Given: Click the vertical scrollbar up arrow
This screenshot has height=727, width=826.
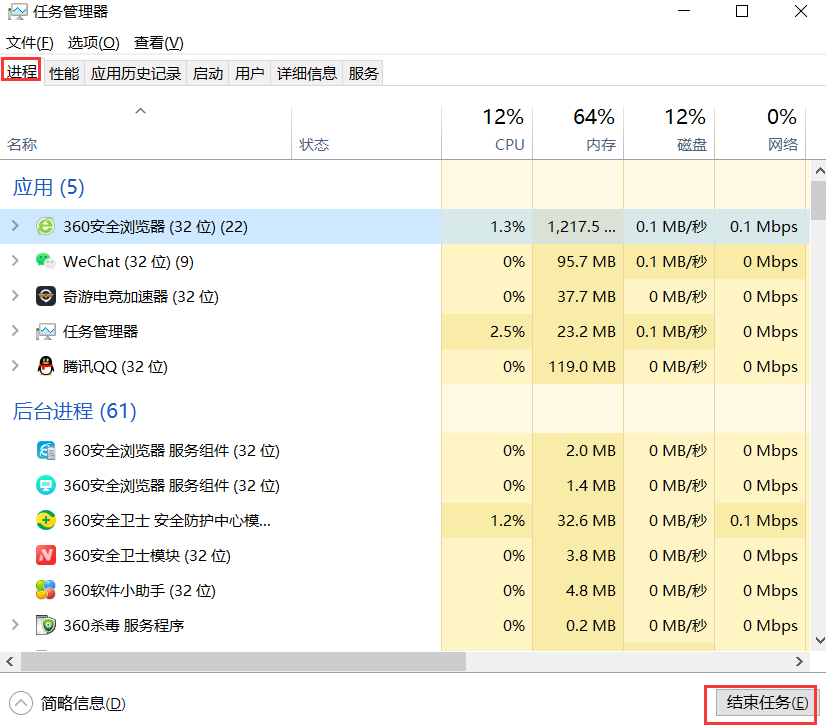Looking at the screenshot, I should [819, 171].
